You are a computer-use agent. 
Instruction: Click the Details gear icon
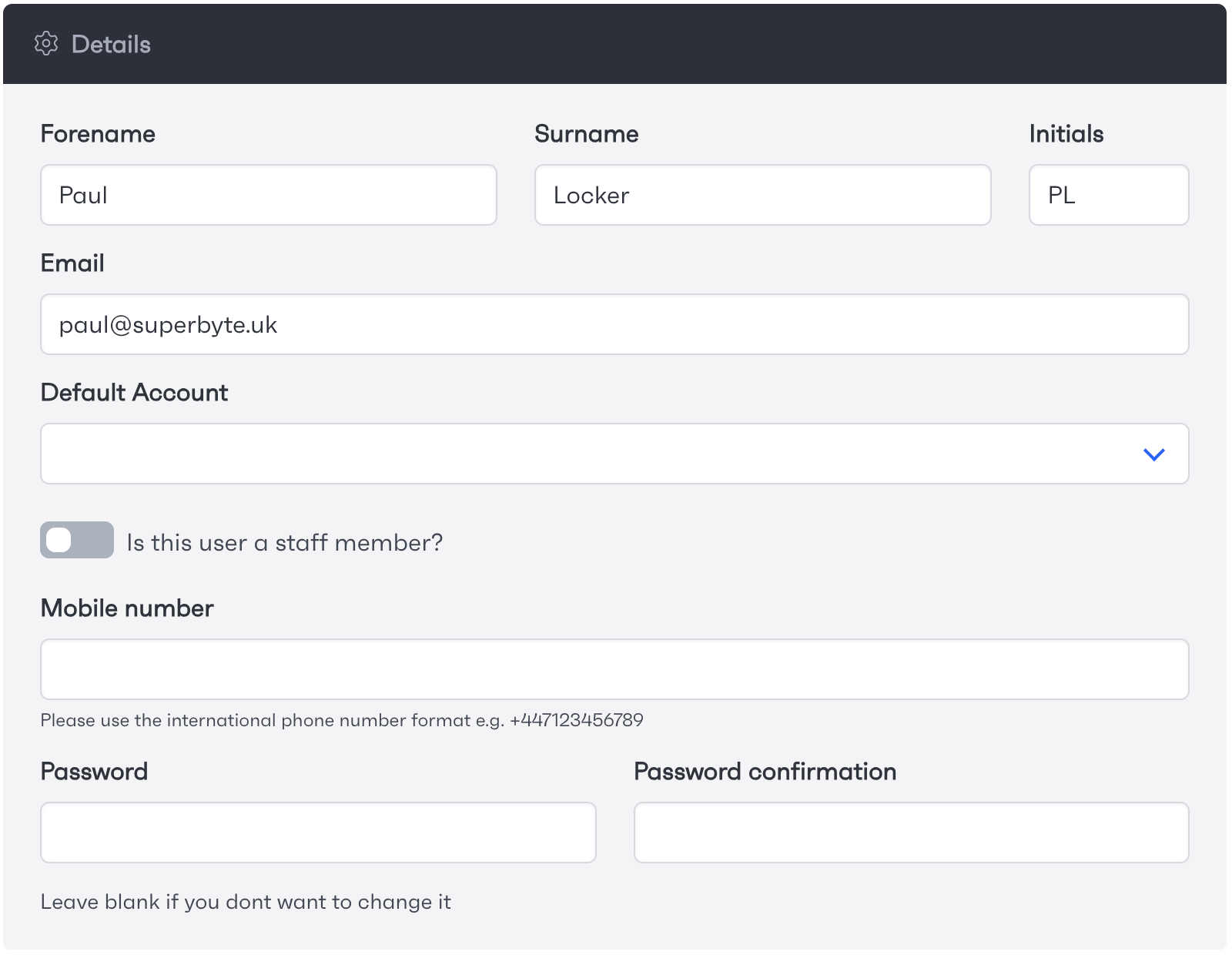46,44
